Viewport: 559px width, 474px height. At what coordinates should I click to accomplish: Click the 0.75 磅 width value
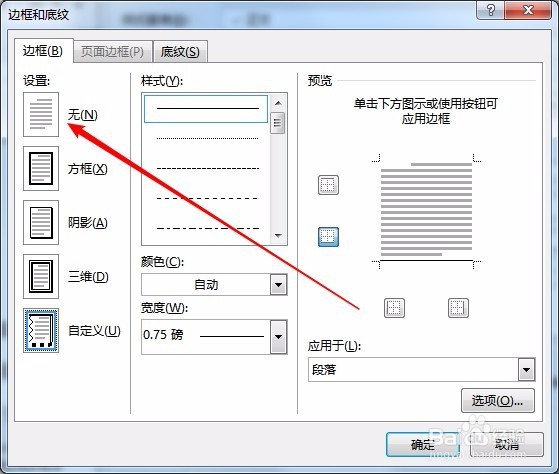pyautogui.click(x=163, y=335)
